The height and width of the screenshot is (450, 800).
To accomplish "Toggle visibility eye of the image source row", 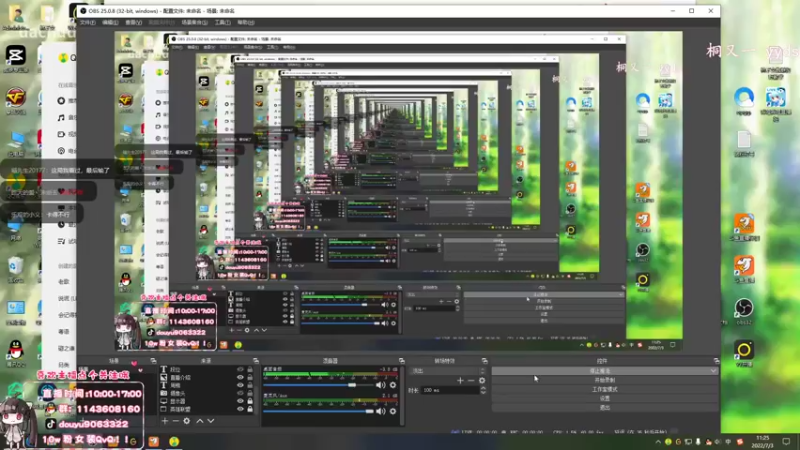I will [x=240, y=378].
